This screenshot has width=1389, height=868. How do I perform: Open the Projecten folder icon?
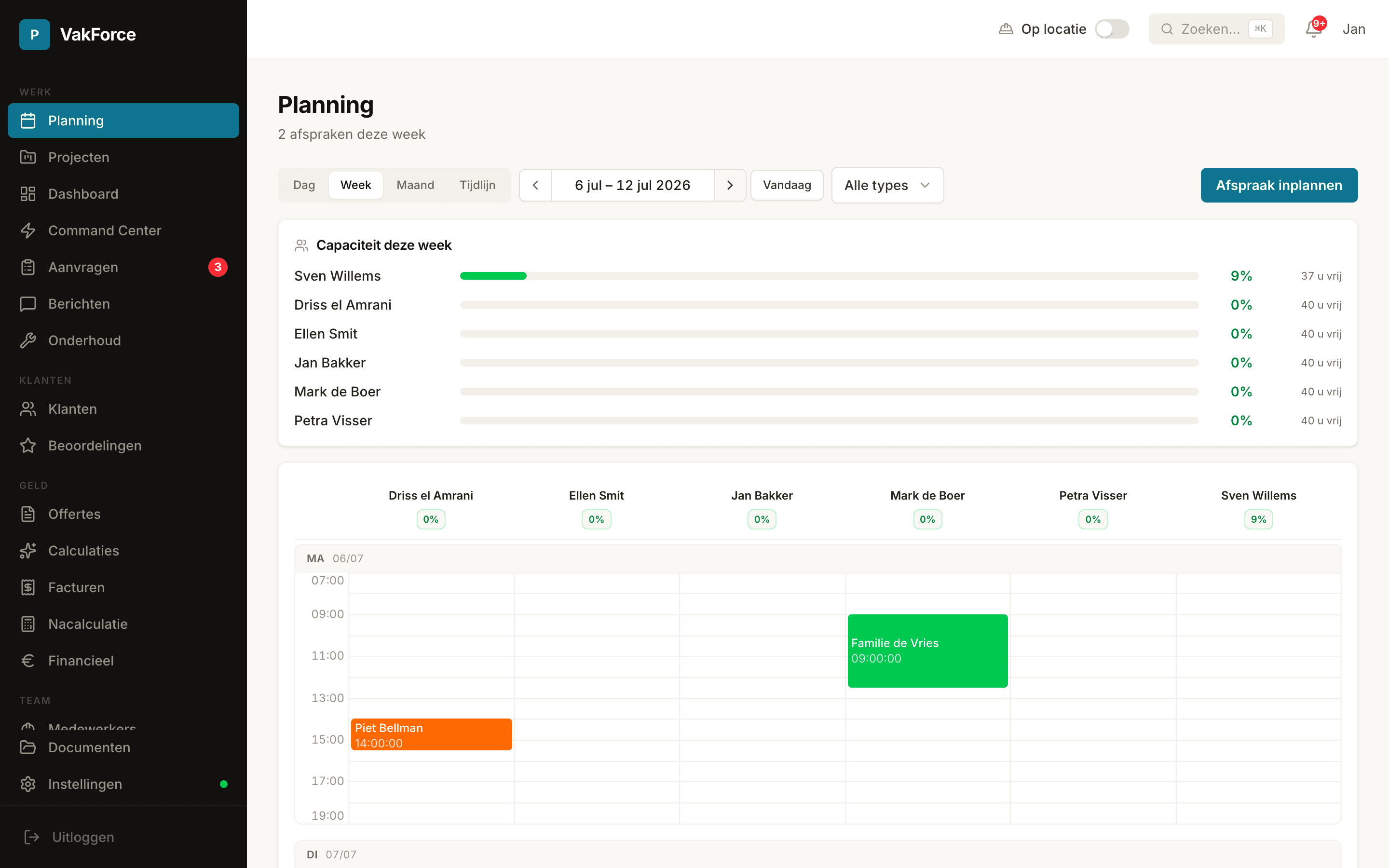(28, 157)
